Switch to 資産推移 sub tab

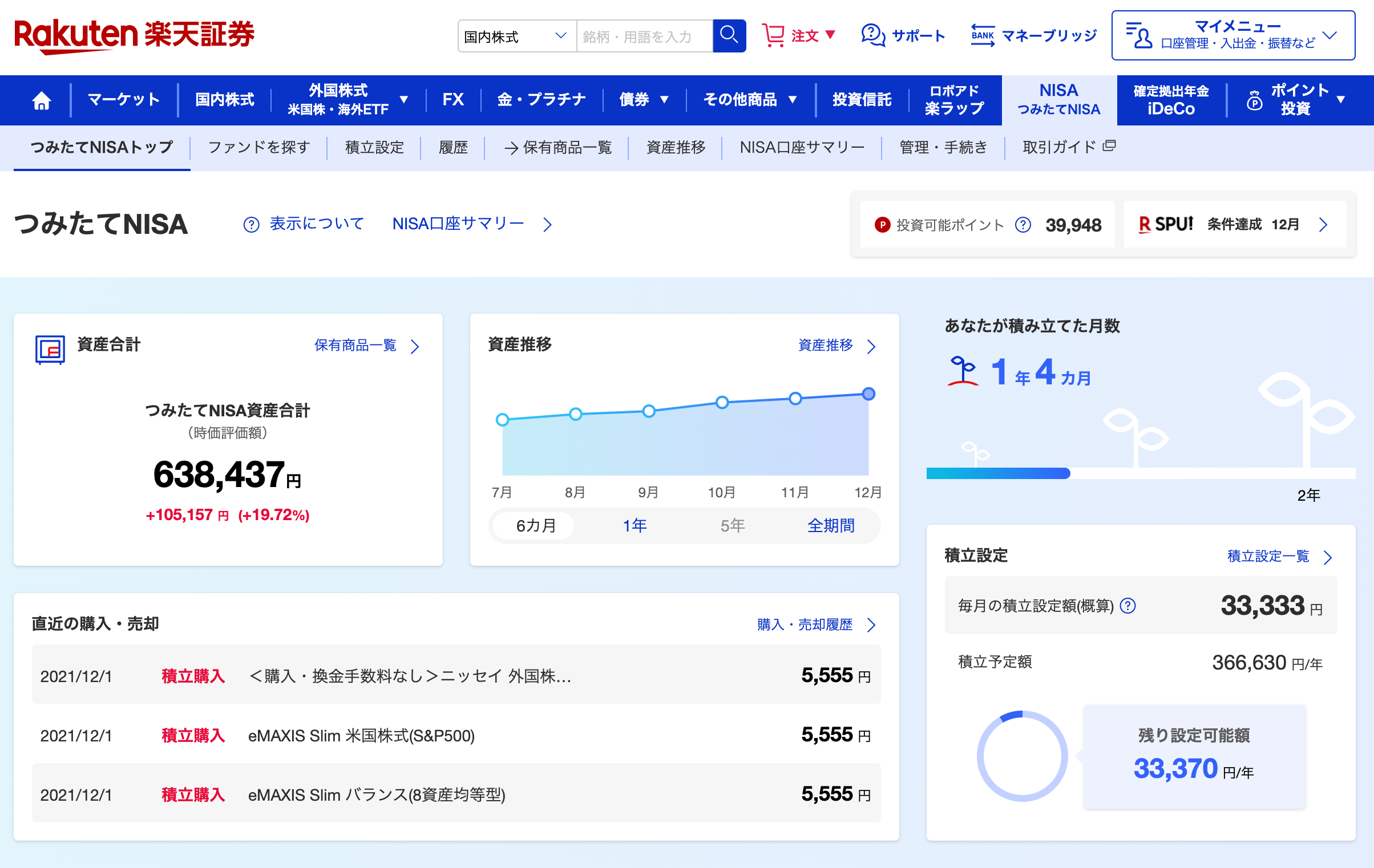pyautogui.click(x=676, y=148)
